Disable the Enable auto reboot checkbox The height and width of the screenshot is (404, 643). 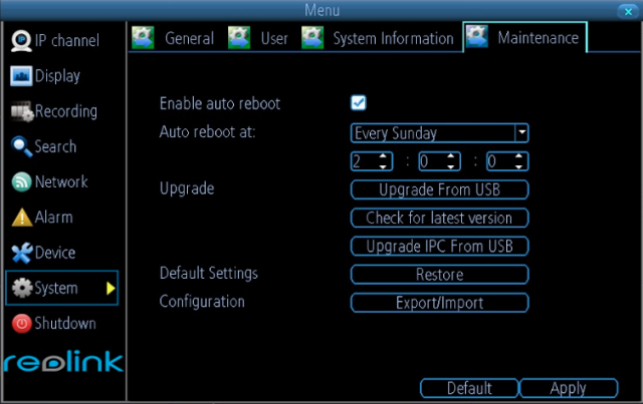point(358,103)
